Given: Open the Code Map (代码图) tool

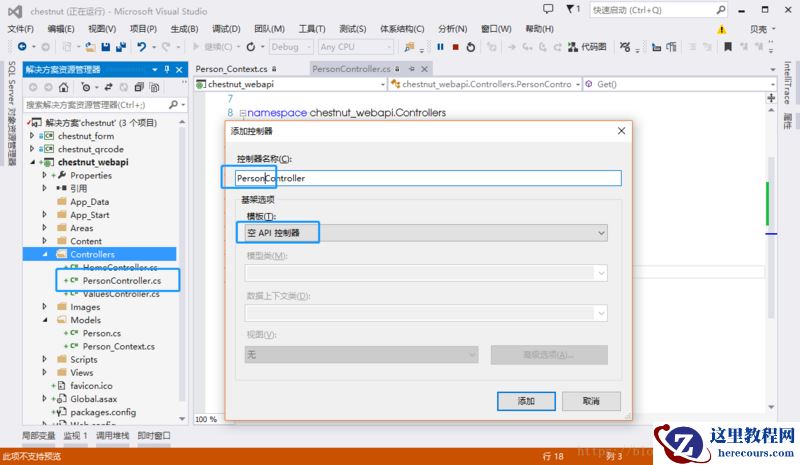Looking at the screenshot, I should [x=587, y=47].
